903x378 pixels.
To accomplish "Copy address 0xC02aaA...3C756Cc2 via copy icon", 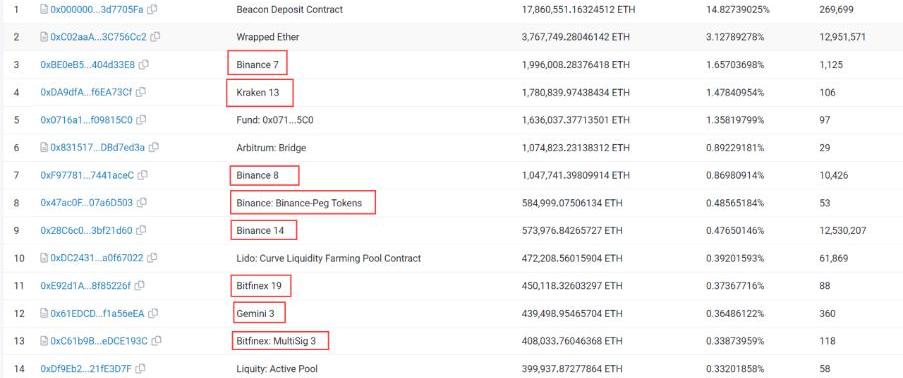I will coord(155,37).
